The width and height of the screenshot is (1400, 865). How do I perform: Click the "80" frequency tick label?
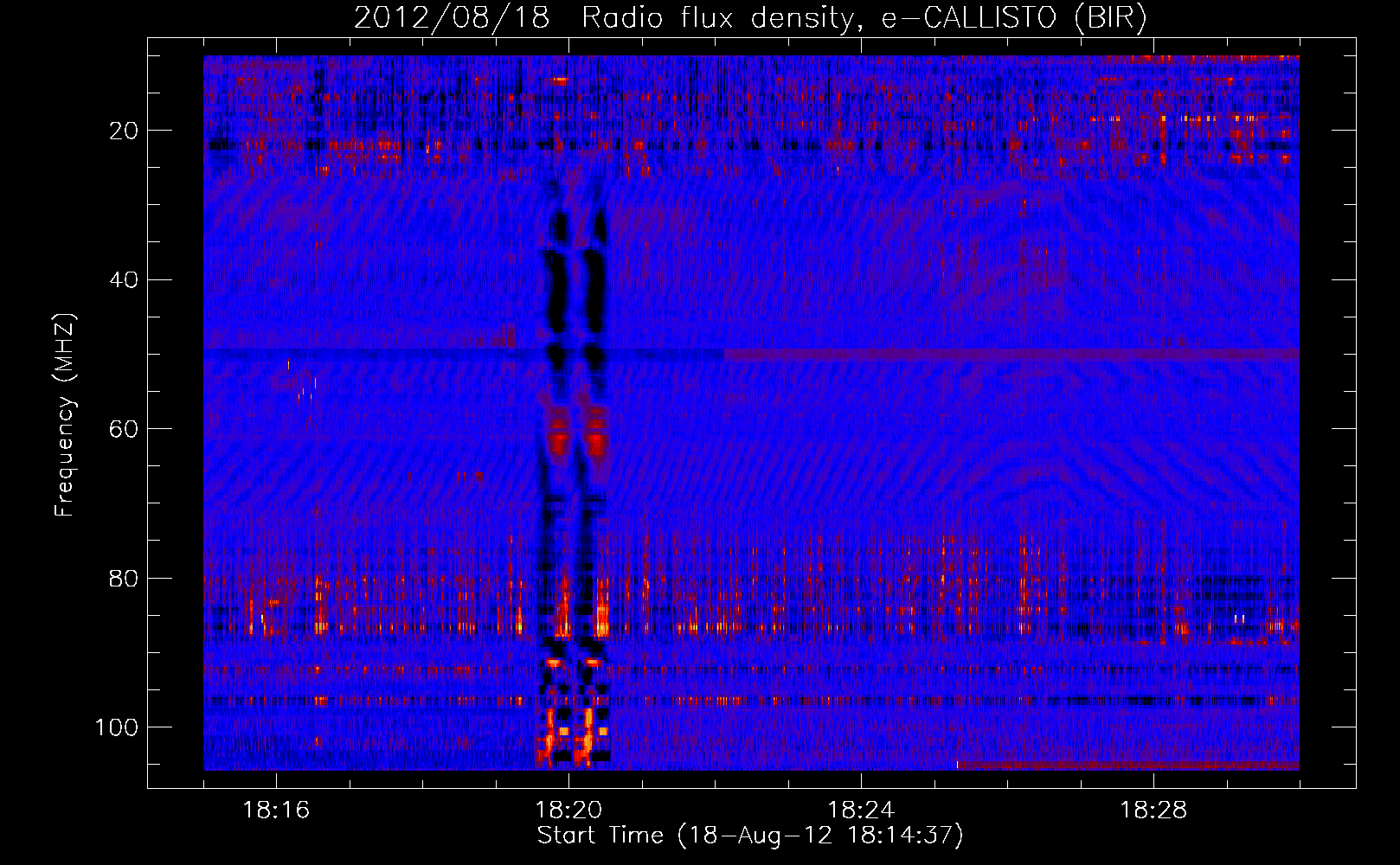(125, 579)
